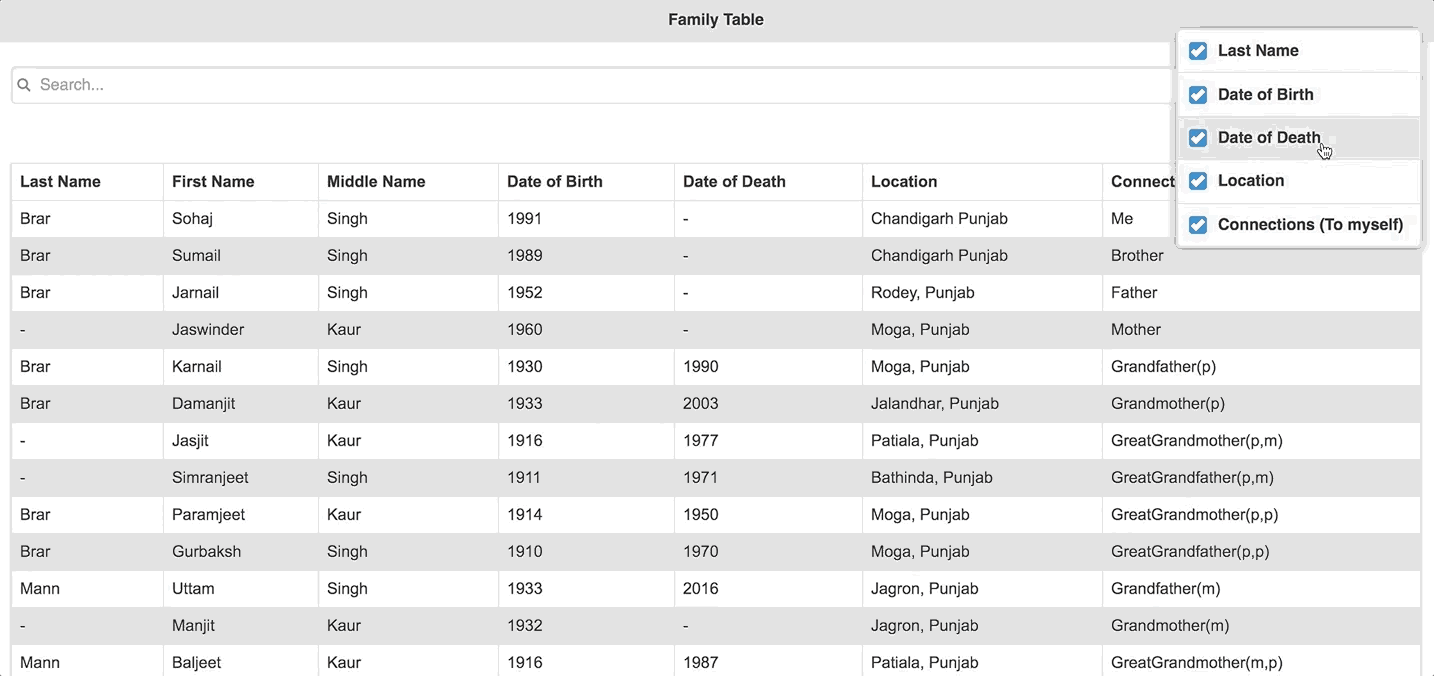Click the Sumail row Brother cell
The image size is (1434, 676).
click(x=1137, y=256)
